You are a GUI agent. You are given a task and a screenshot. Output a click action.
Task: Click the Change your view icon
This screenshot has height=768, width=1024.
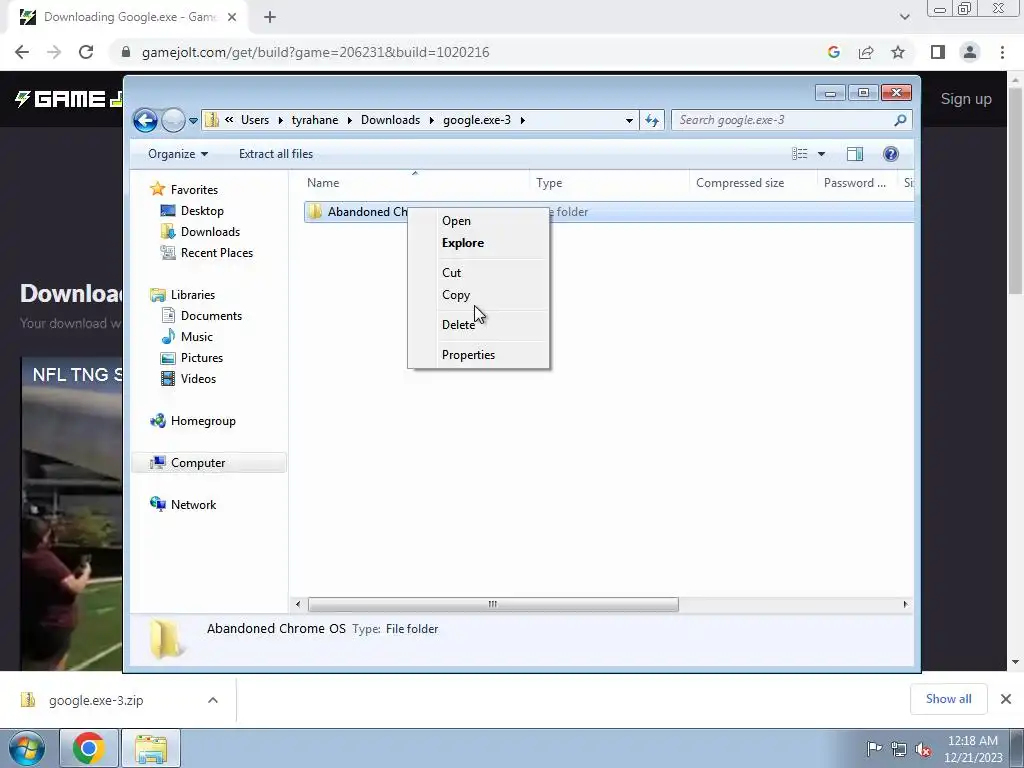point(800,154)
